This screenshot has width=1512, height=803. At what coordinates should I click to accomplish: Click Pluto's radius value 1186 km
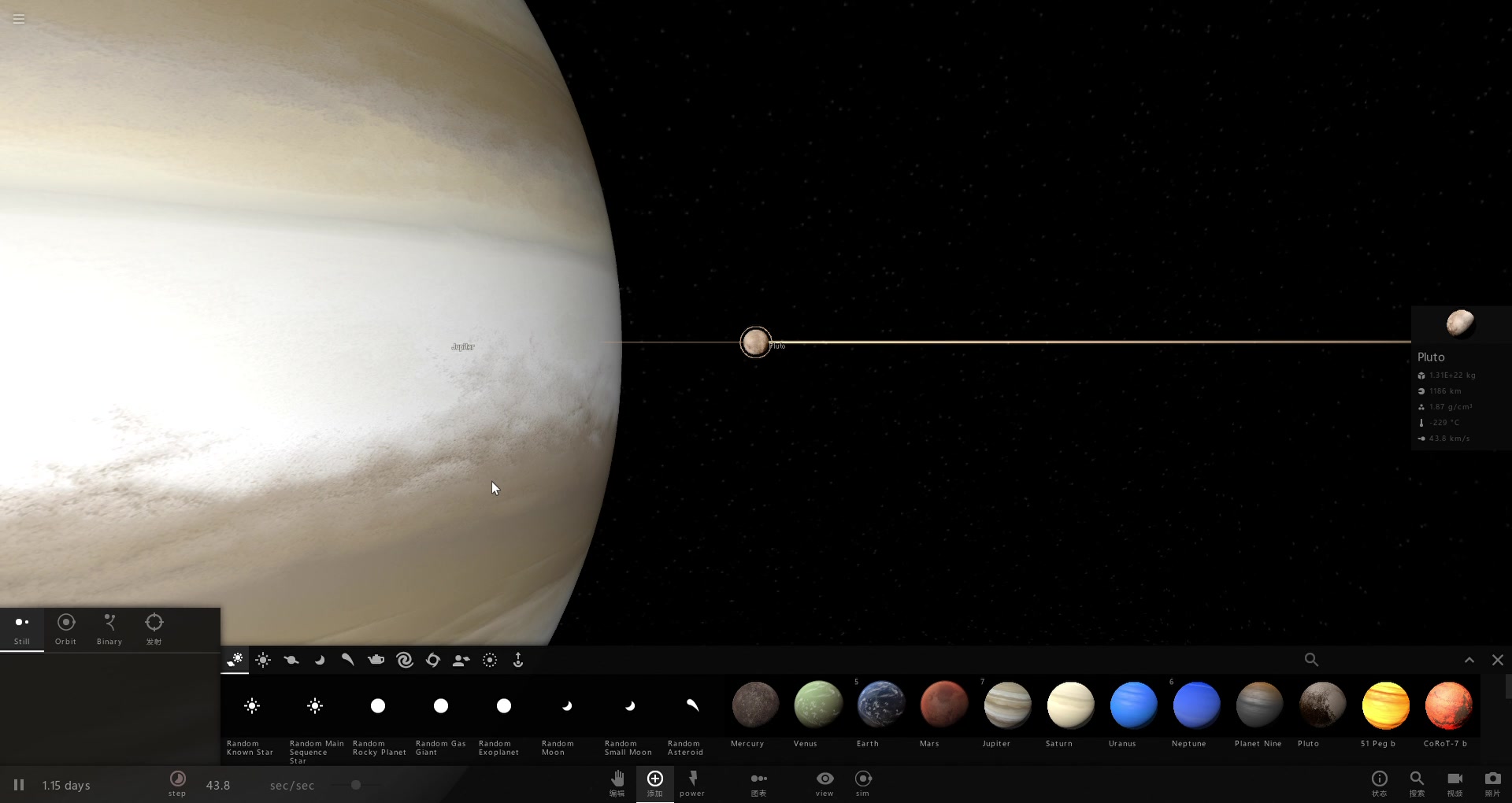[x=1445, y=391]
